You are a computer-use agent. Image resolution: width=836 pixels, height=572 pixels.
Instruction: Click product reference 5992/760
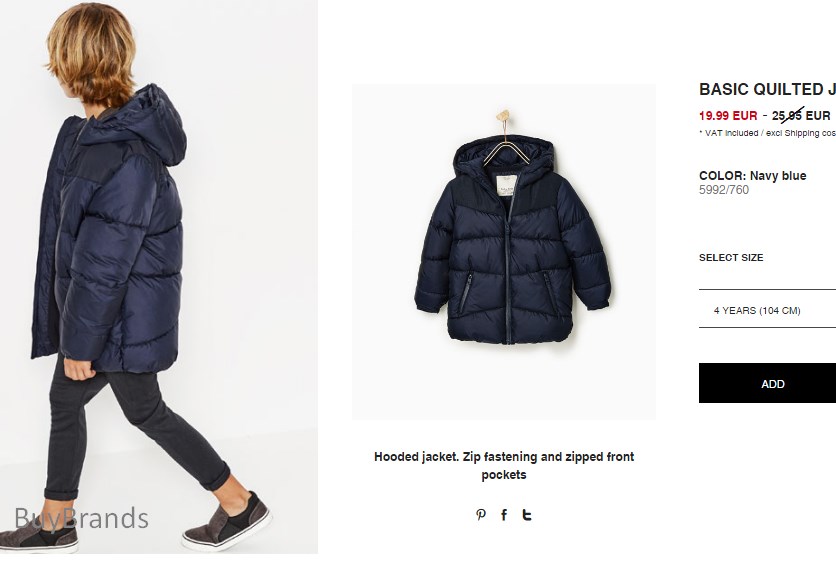pos(724,190)
